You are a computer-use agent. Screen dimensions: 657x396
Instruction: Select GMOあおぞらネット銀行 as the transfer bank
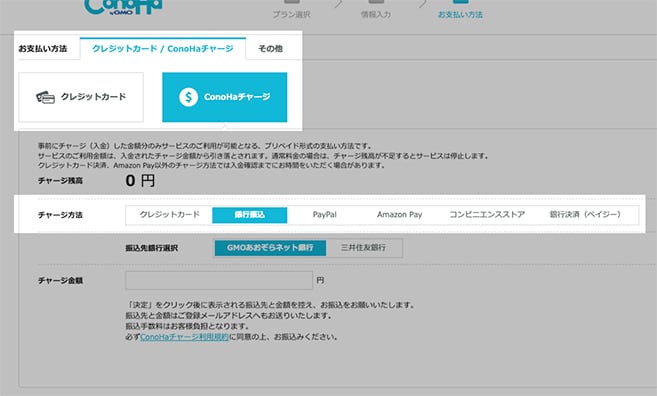pyautogui.click(x=270, y=248)
